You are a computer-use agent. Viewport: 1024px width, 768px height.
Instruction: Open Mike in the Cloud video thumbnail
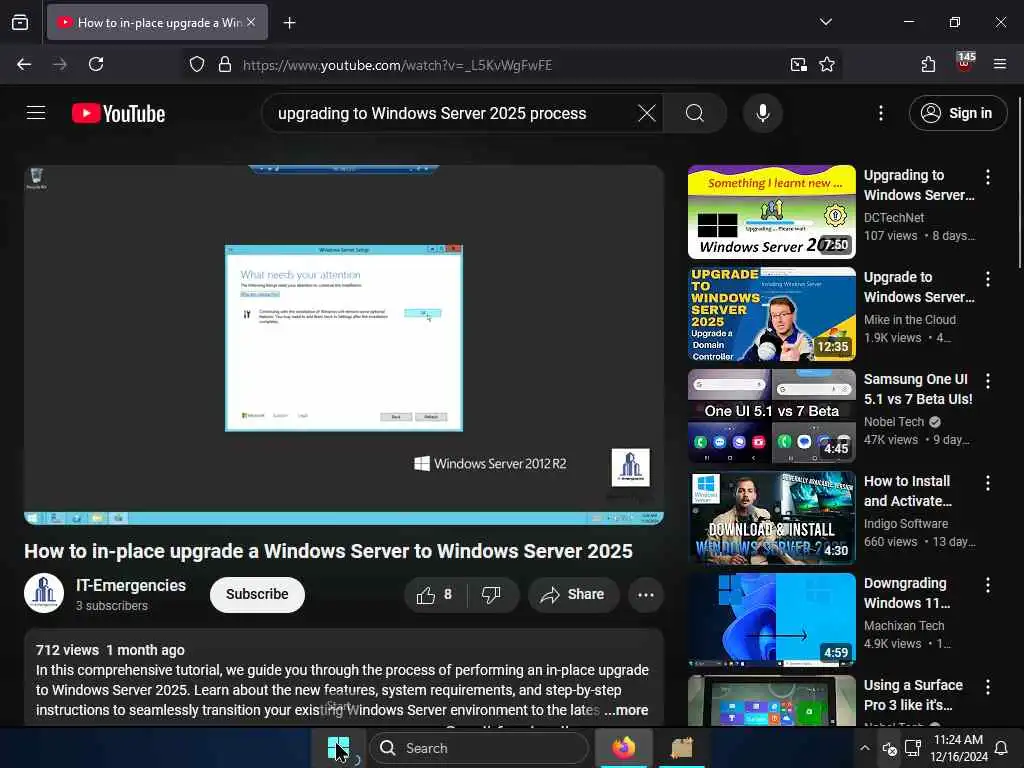771,314
